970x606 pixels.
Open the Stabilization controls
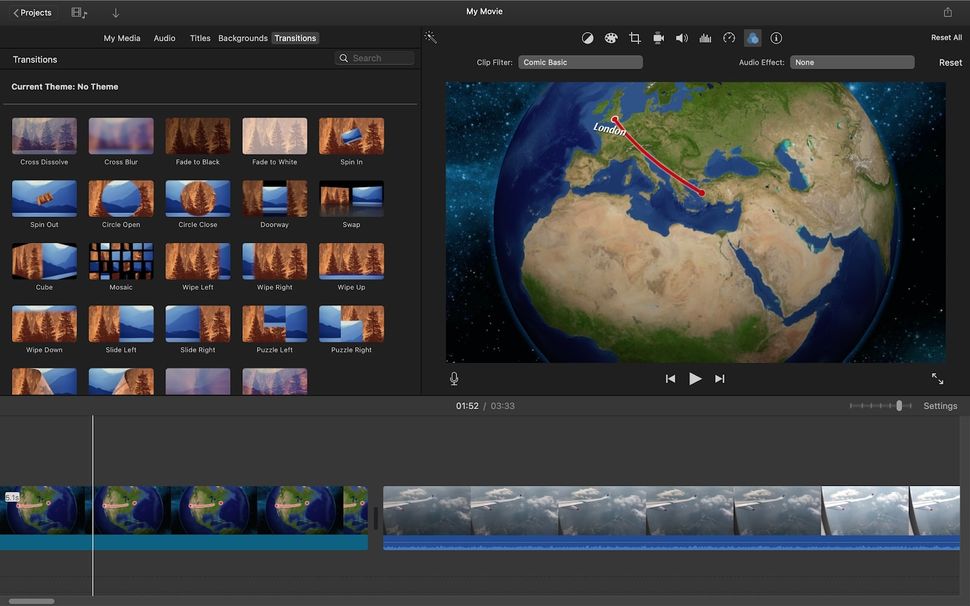pos(658,37)
